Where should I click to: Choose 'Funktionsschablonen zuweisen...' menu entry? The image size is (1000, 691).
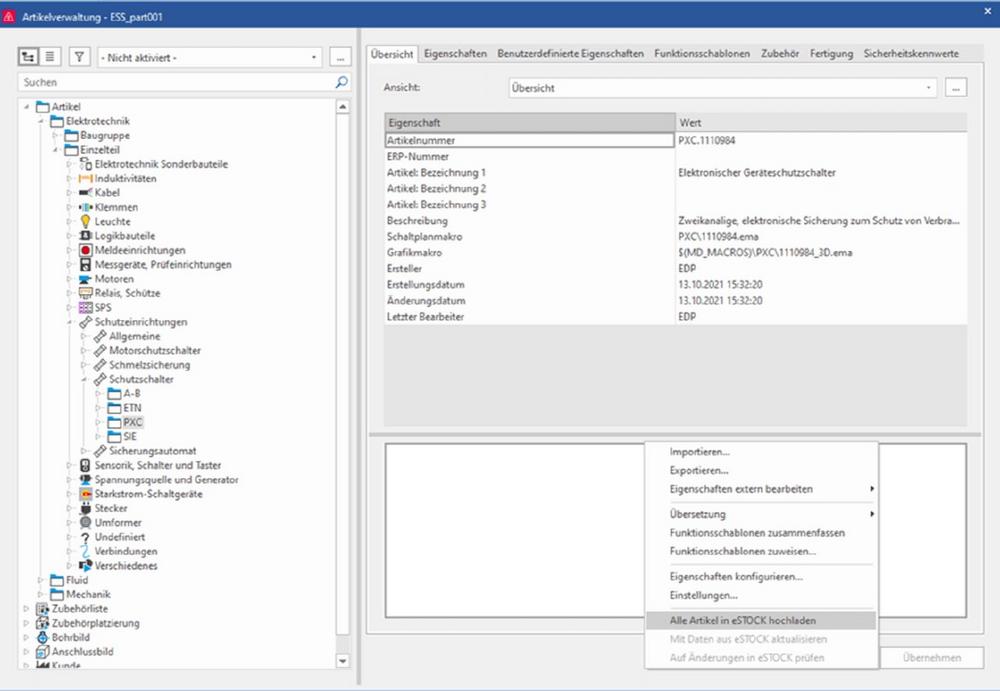pos(761,551)
